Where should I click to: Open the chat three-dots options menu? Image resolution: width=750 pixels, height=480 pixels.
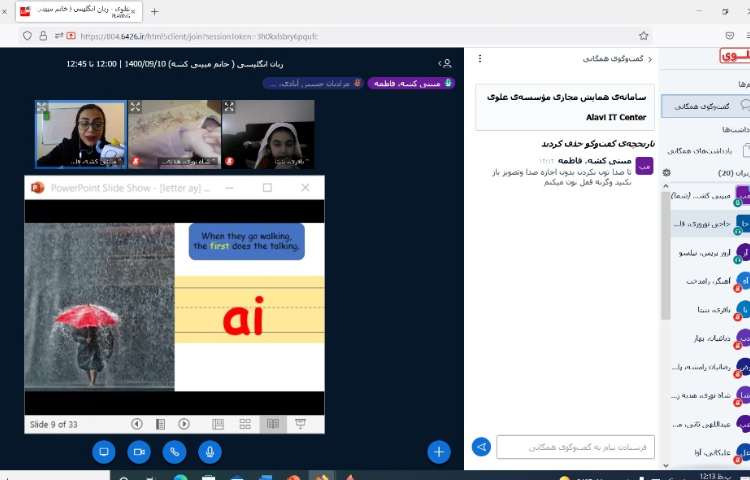point(480,59)
